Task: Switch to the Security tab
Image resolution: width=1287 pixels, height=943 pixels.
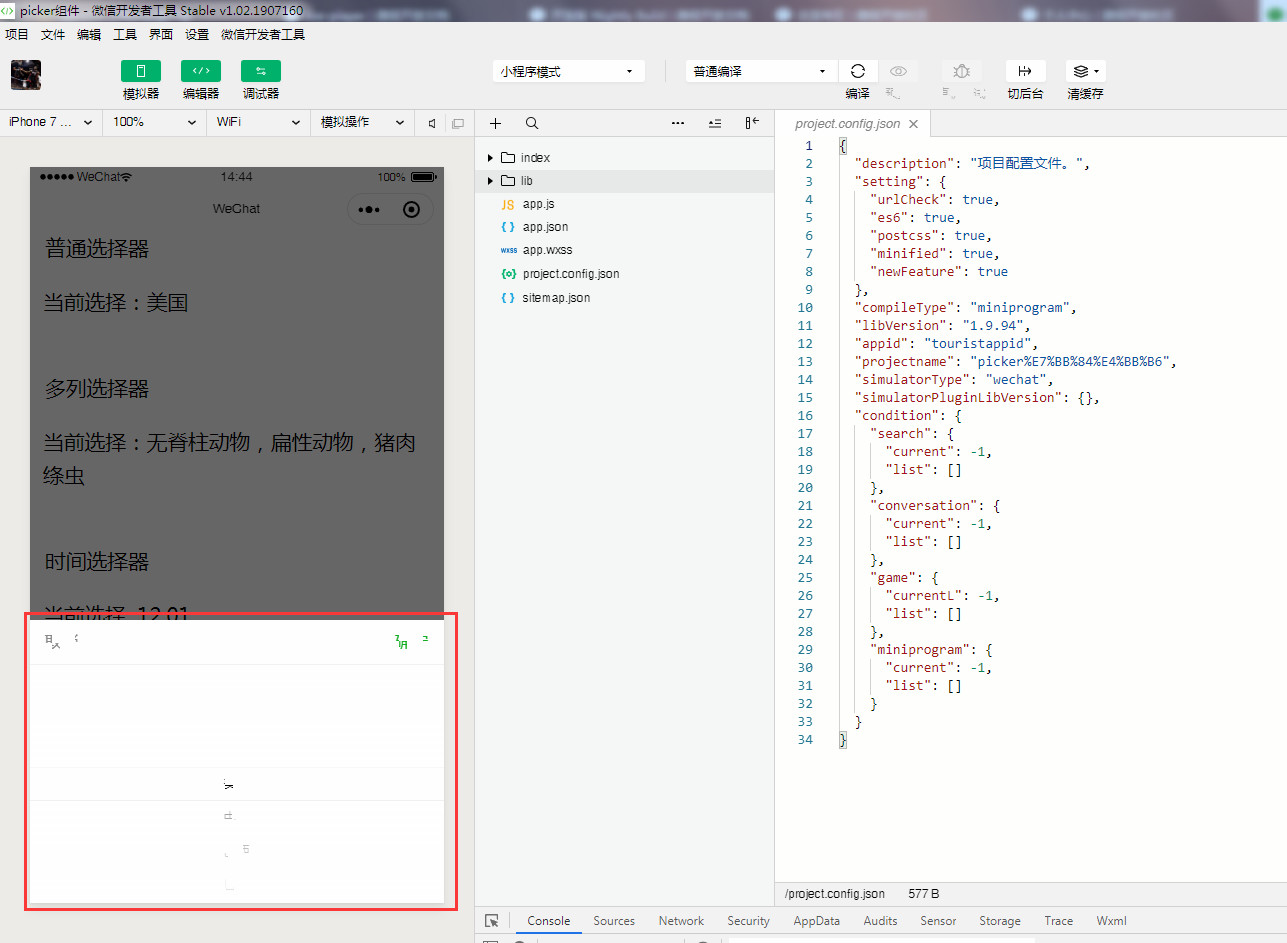Action: tap(748, 921)
